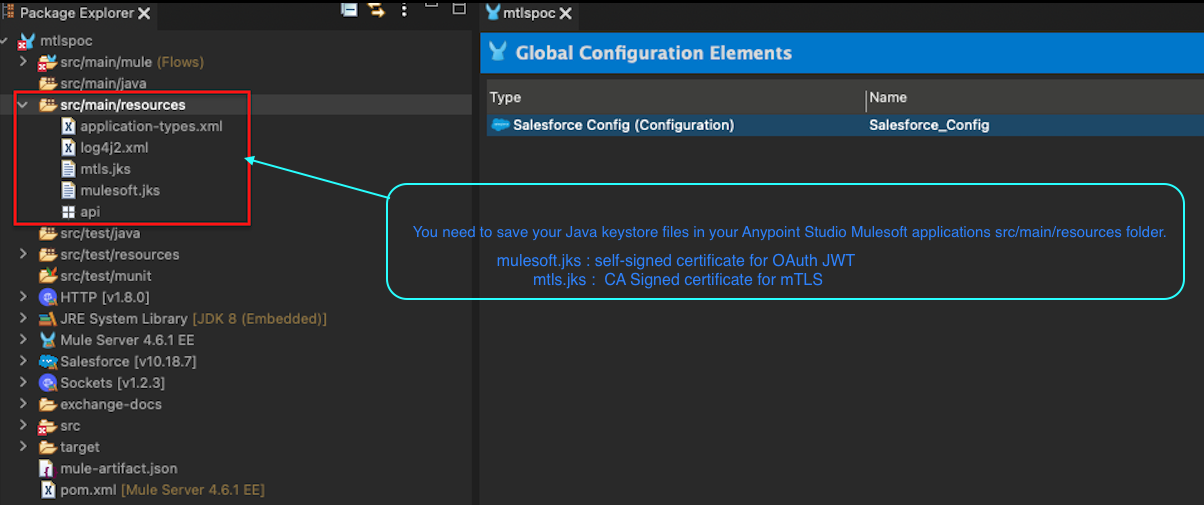Click the Collapse All icon in Package Explorer

click(x=349, y=10)
